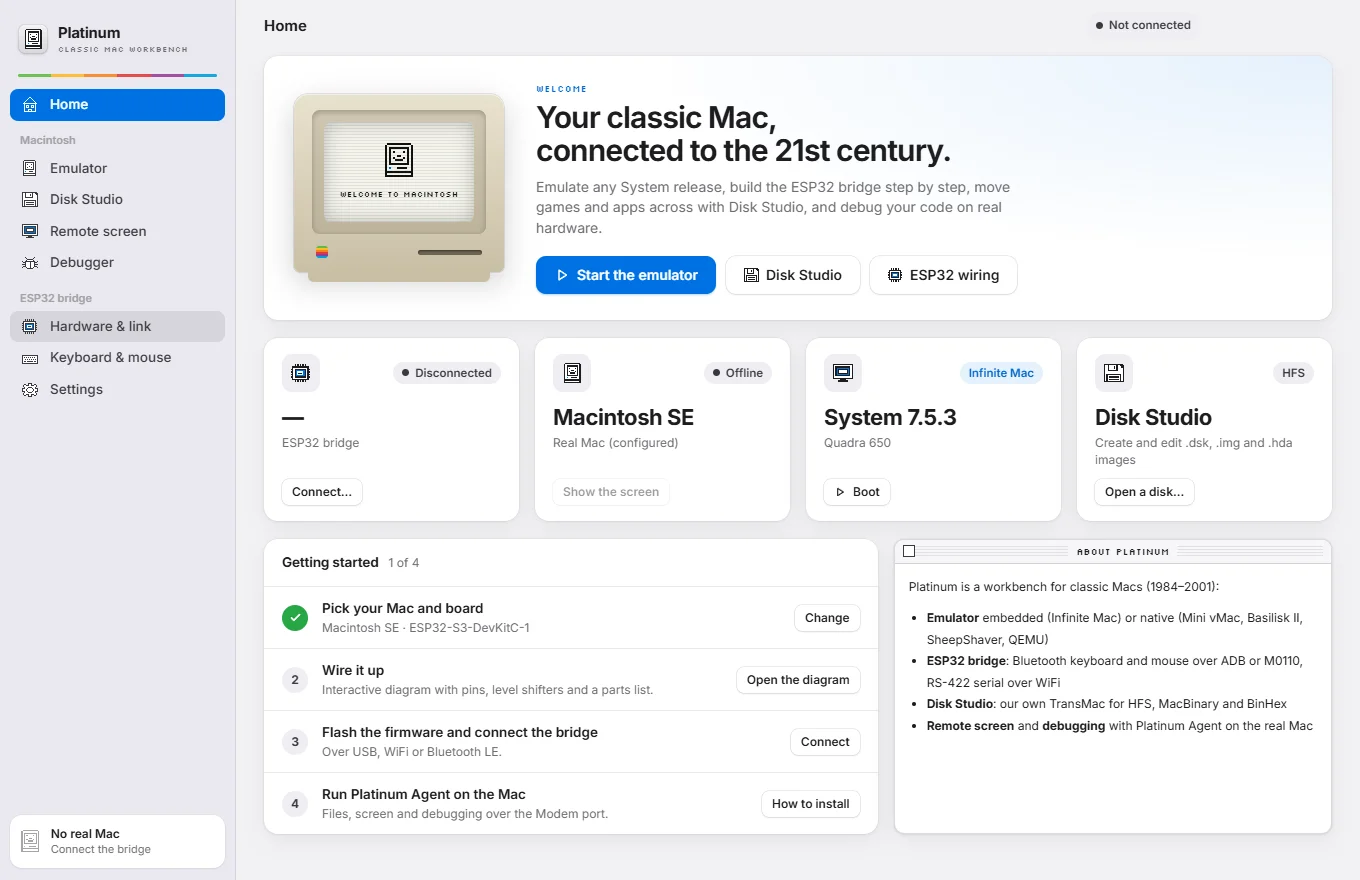Click the step number 3 circle
Image resolution: width=1360 pixels, height=880 pixels.
295,742
